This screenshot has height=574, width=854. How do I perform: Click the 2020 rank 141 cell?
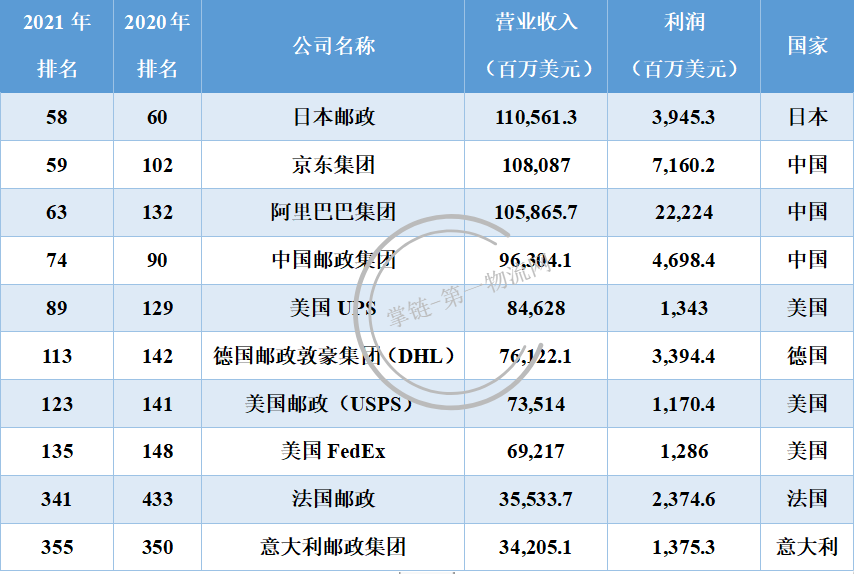pos(157,404)
